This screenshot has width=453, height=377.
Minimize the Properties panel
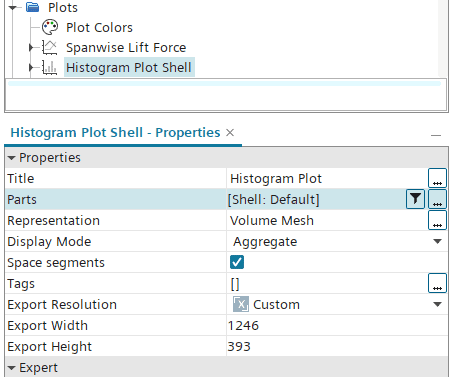tap(436, 135)
